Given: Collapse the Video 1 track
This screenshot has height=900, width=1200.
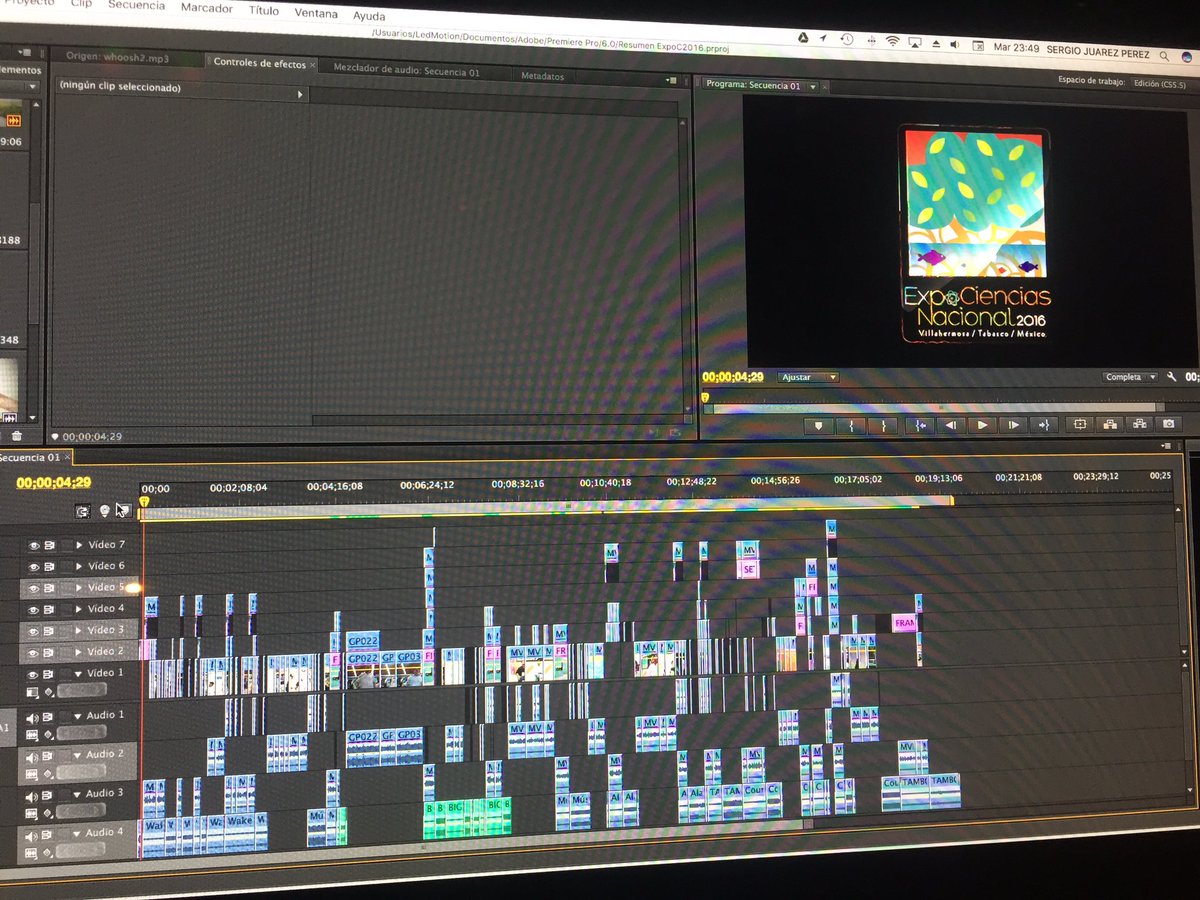Looking at the screenshot, I should [79, 673].
